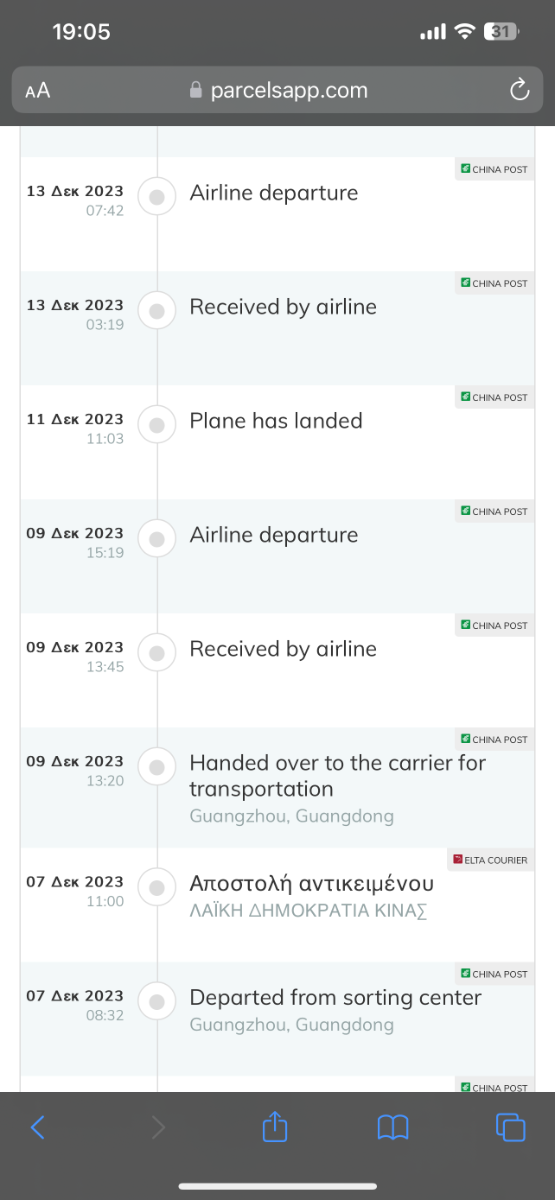Click 'Departed from sorting center' event text
Image resolution: width=555 pixels, height=1200 pixels.
pos(335,998)
